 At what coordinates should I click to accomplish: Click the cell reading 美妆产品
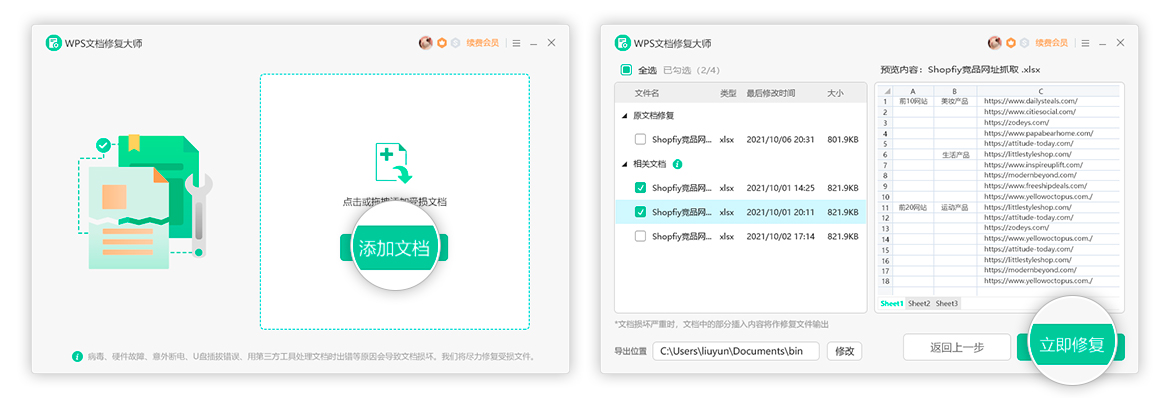[x=954, y=101]
